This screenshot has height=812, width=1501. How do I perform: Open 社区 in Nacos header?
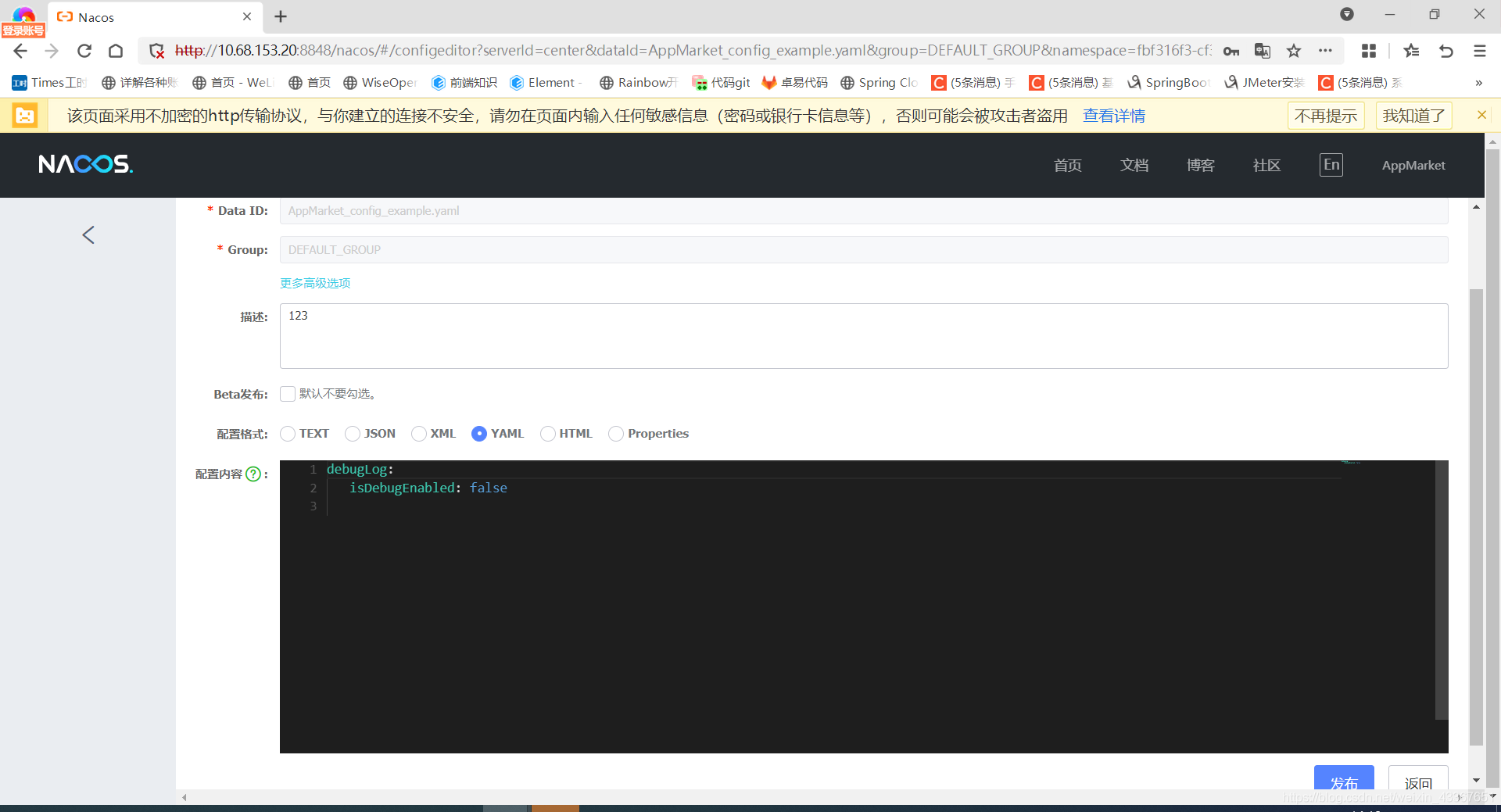[1266, 165]
